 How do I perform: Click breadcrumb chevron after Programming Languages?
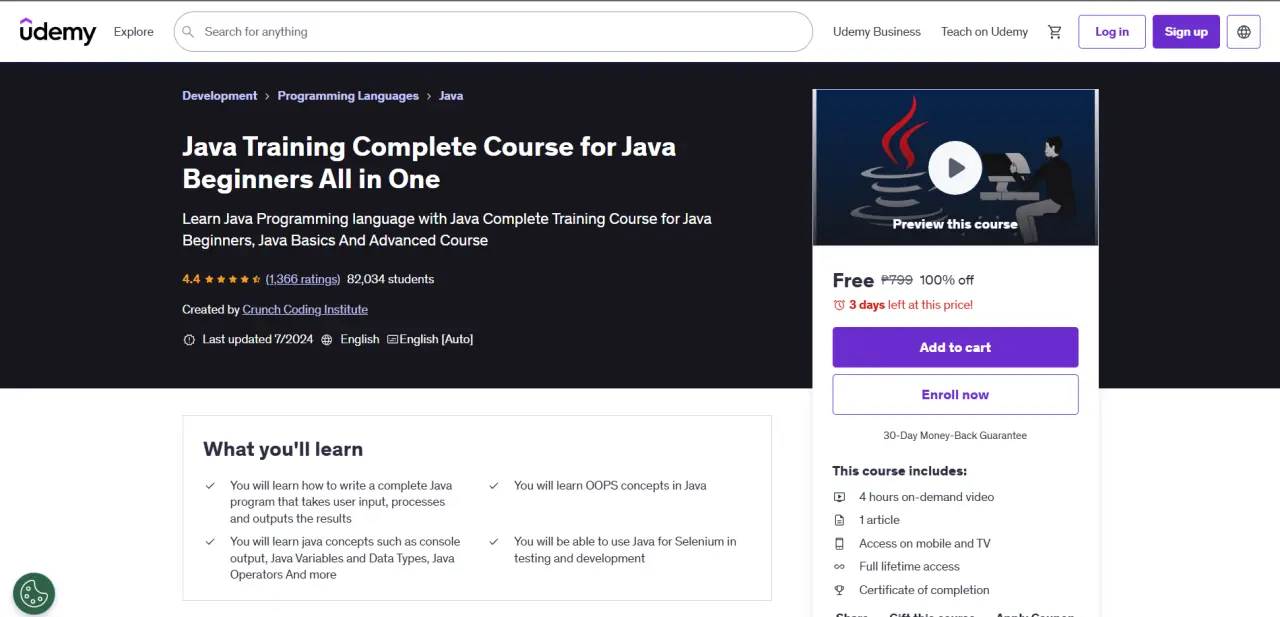429,96
